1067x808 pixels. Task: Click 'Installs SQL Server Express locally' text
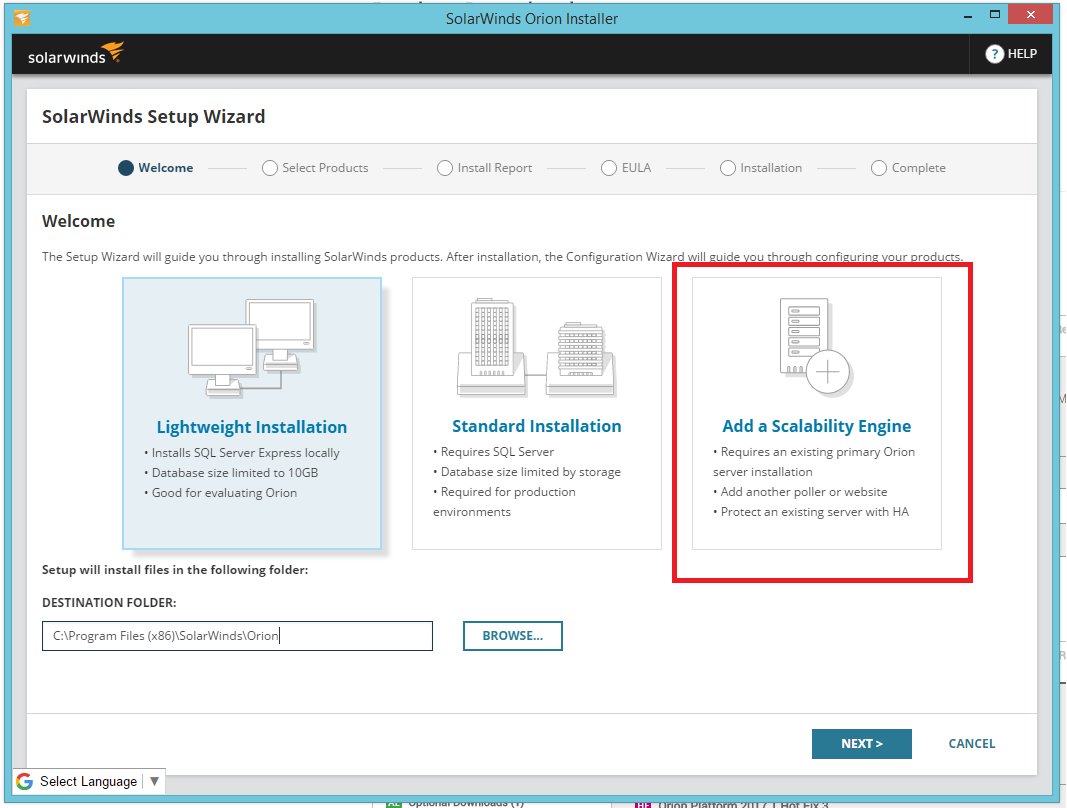click(245, 453)
